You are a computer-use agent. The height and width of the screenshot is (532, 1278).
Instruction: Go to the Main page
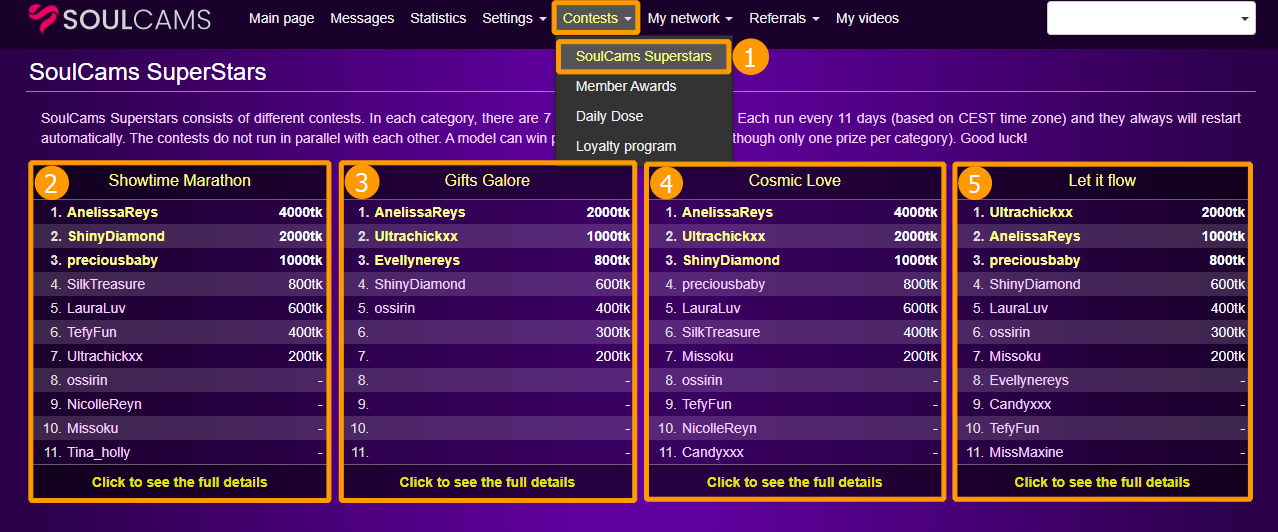click(x=281, y=18)
